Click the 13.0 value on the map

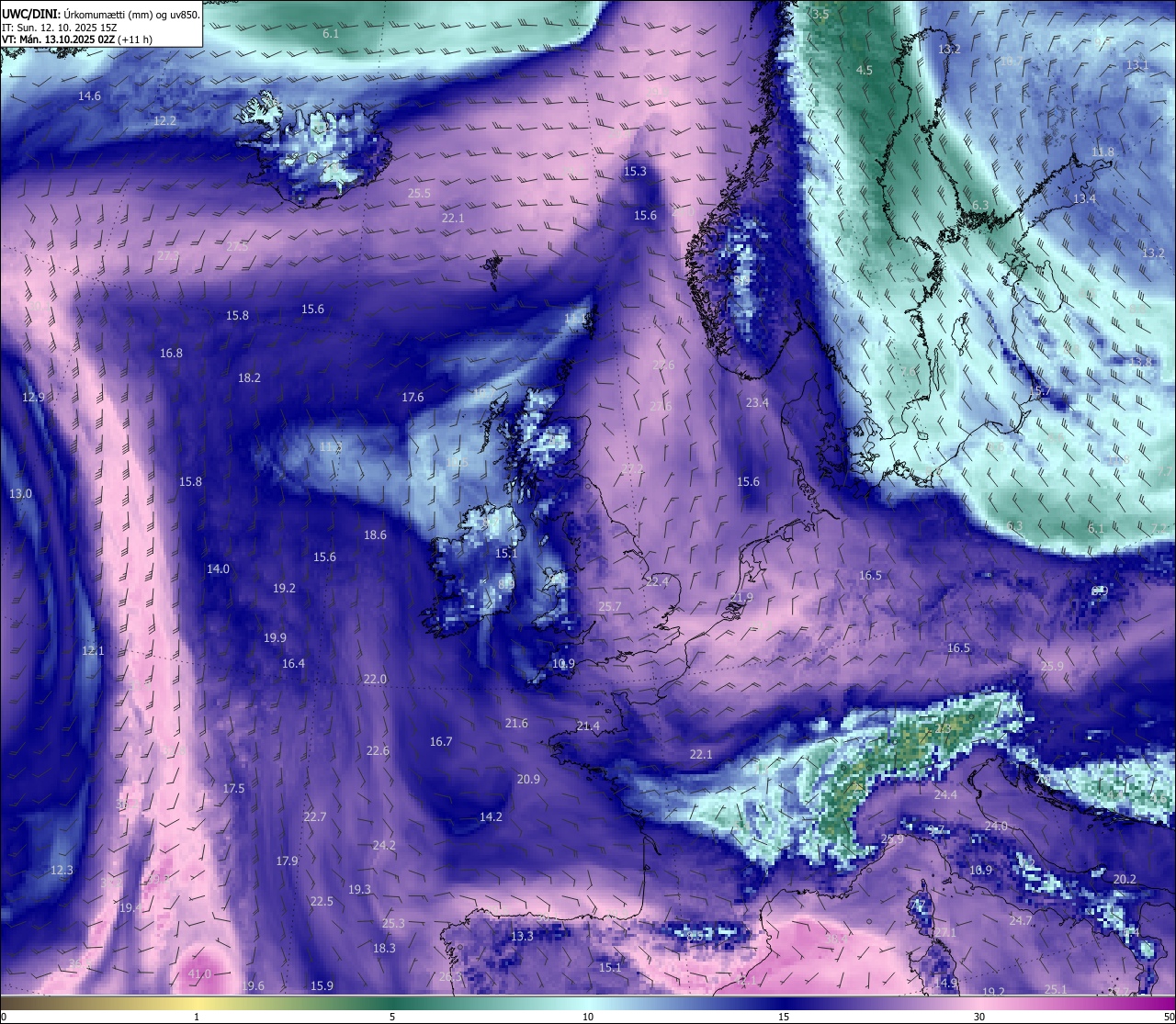20,493
